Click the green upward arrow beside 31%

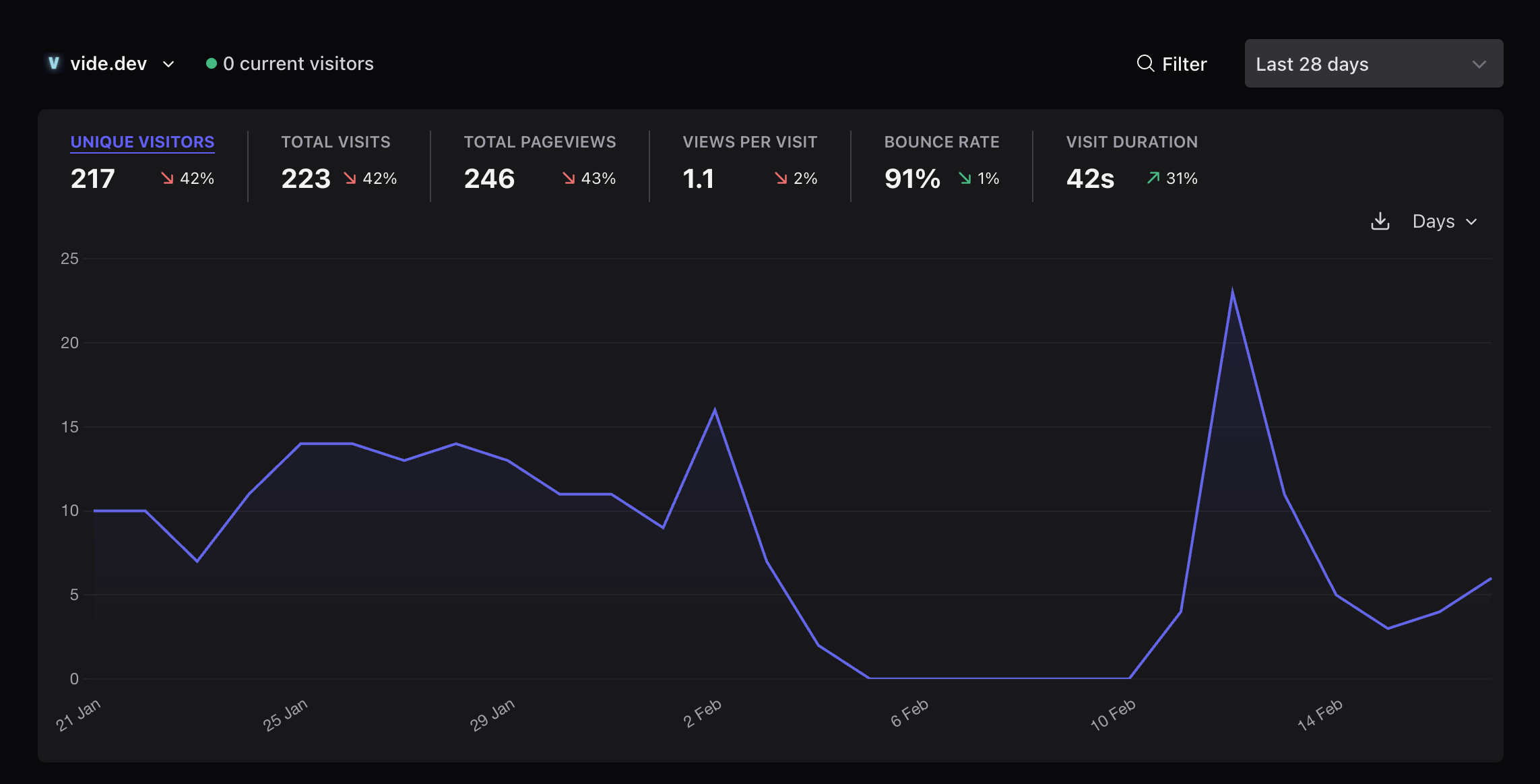pos(1153,178)
